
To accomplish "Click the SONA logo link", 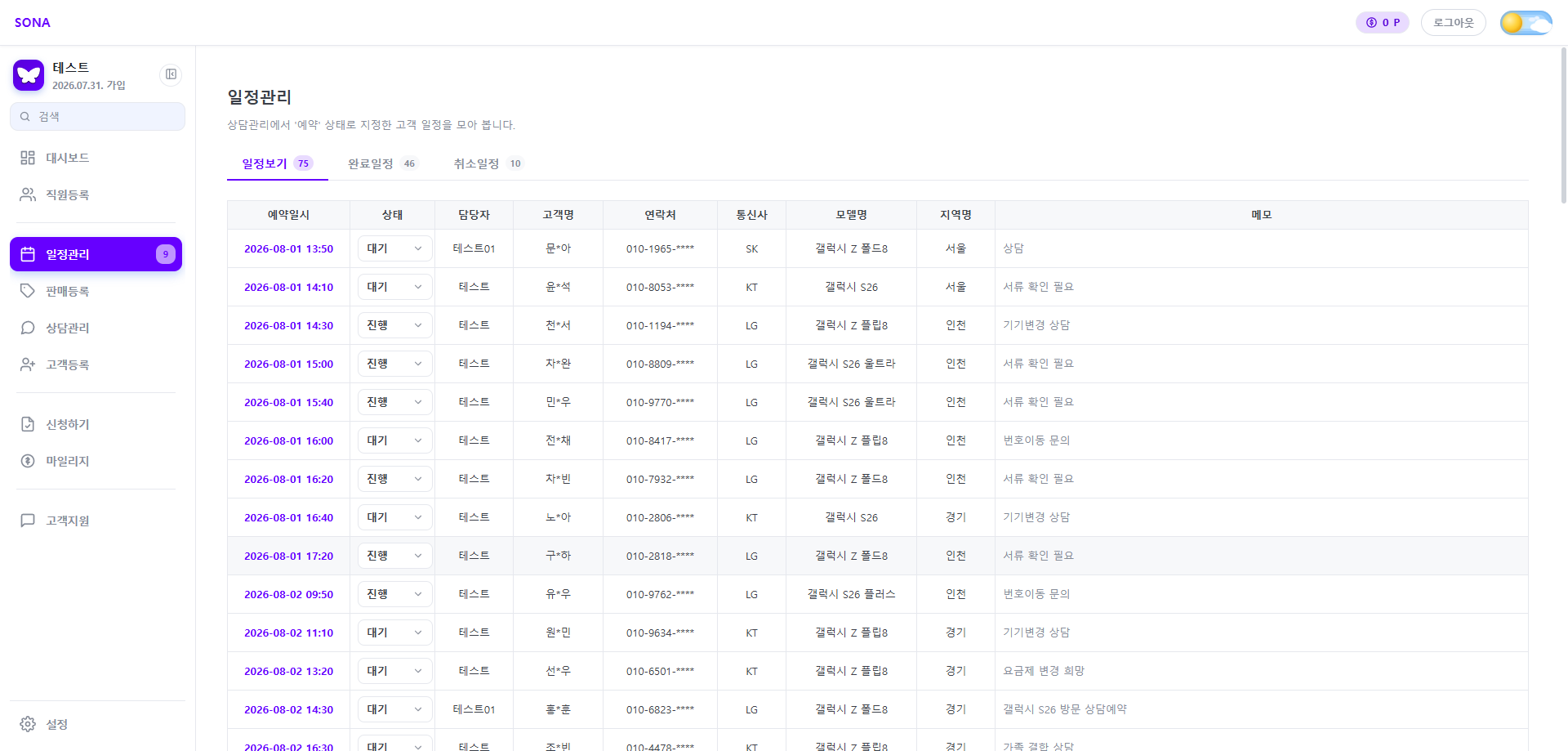I will (x=33, y=23).
